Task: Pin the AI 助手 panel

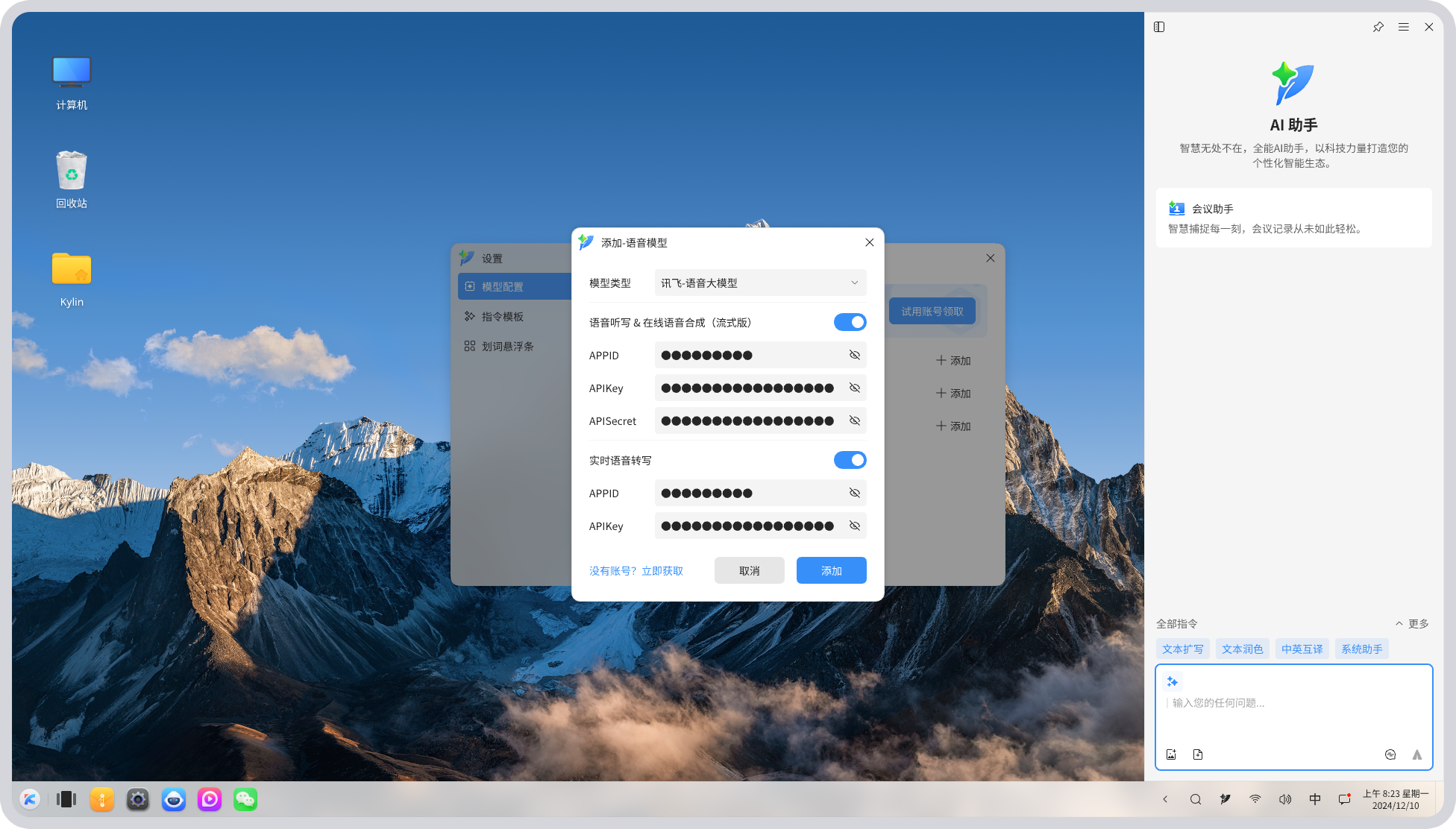Action: [1378, 27]
